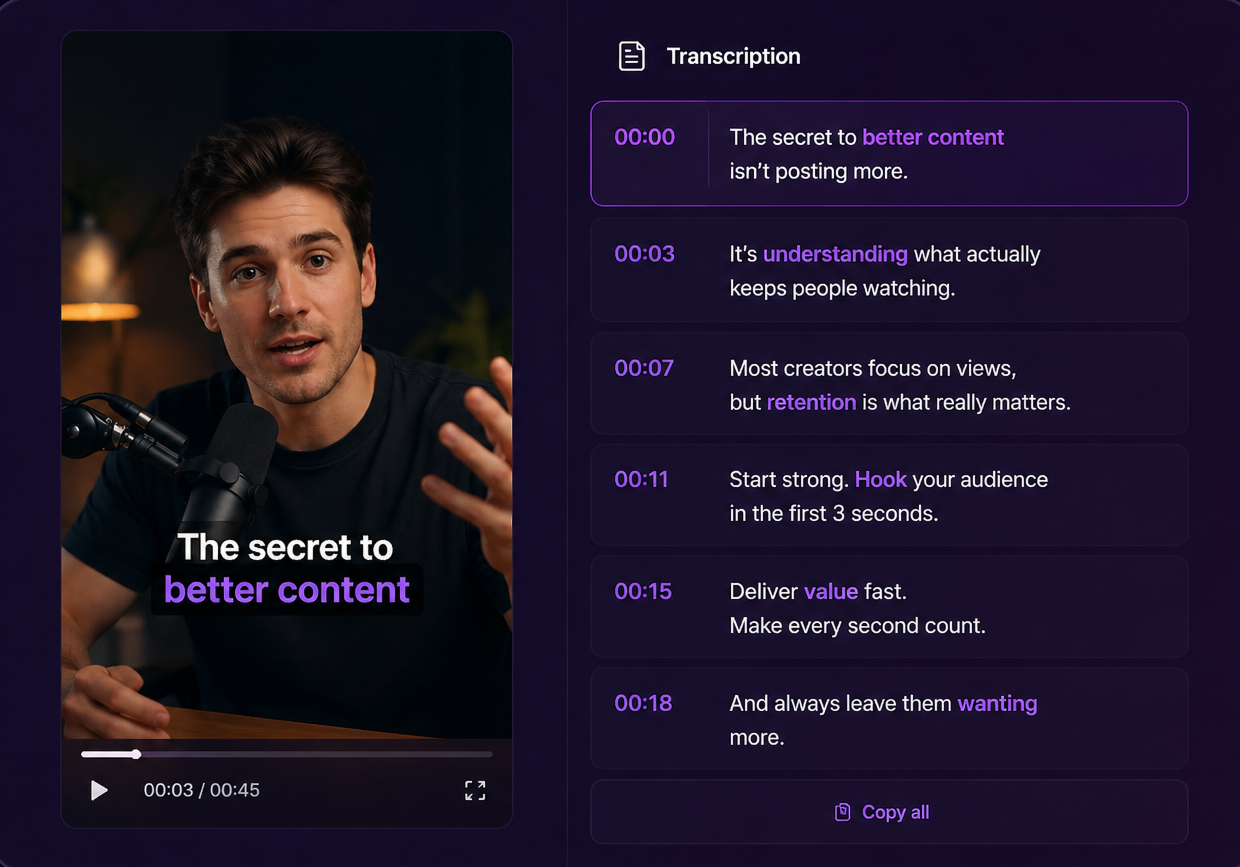Screen dimensions: 1240x867
Task: Seek to the 00:11 timestamp
Action: click(x=641, y=479)
